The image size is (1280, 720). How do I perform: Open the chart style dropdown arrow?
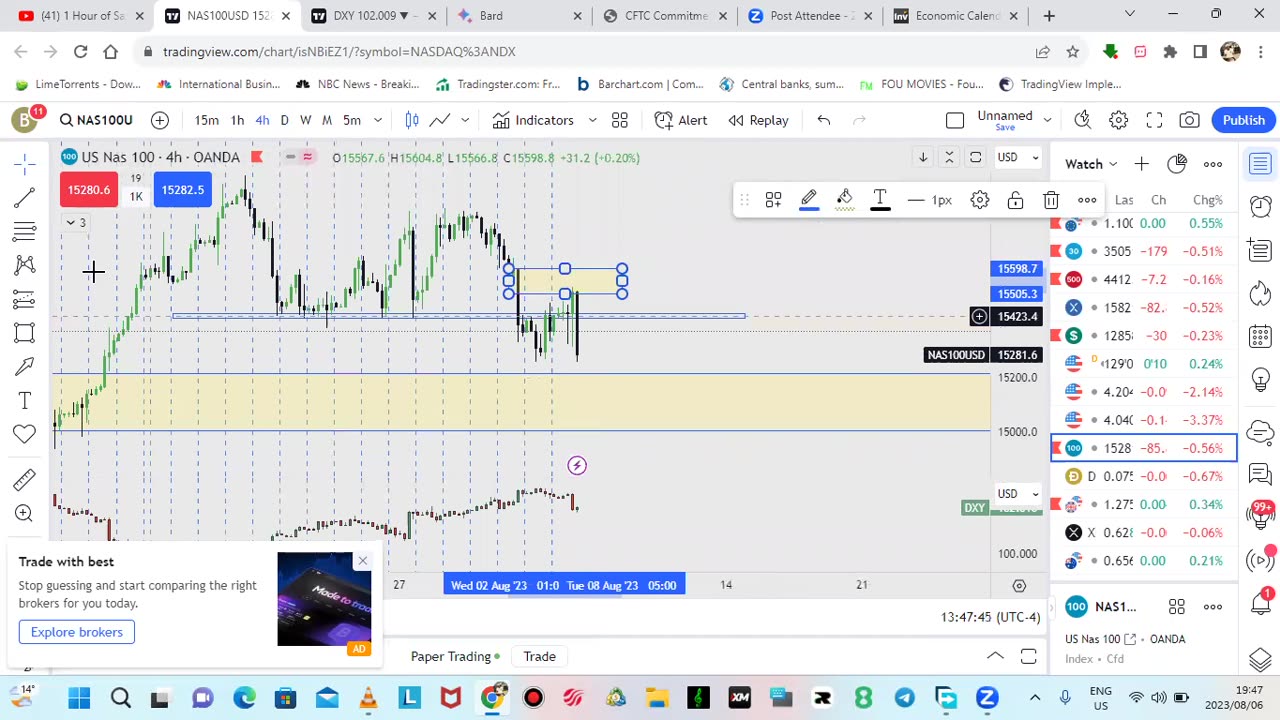pyautogui.click(x=465, y=120)
